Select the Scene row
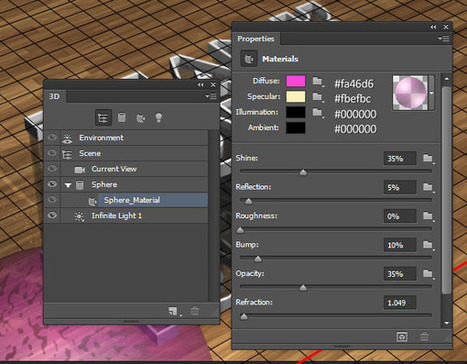 click(126, 153)
